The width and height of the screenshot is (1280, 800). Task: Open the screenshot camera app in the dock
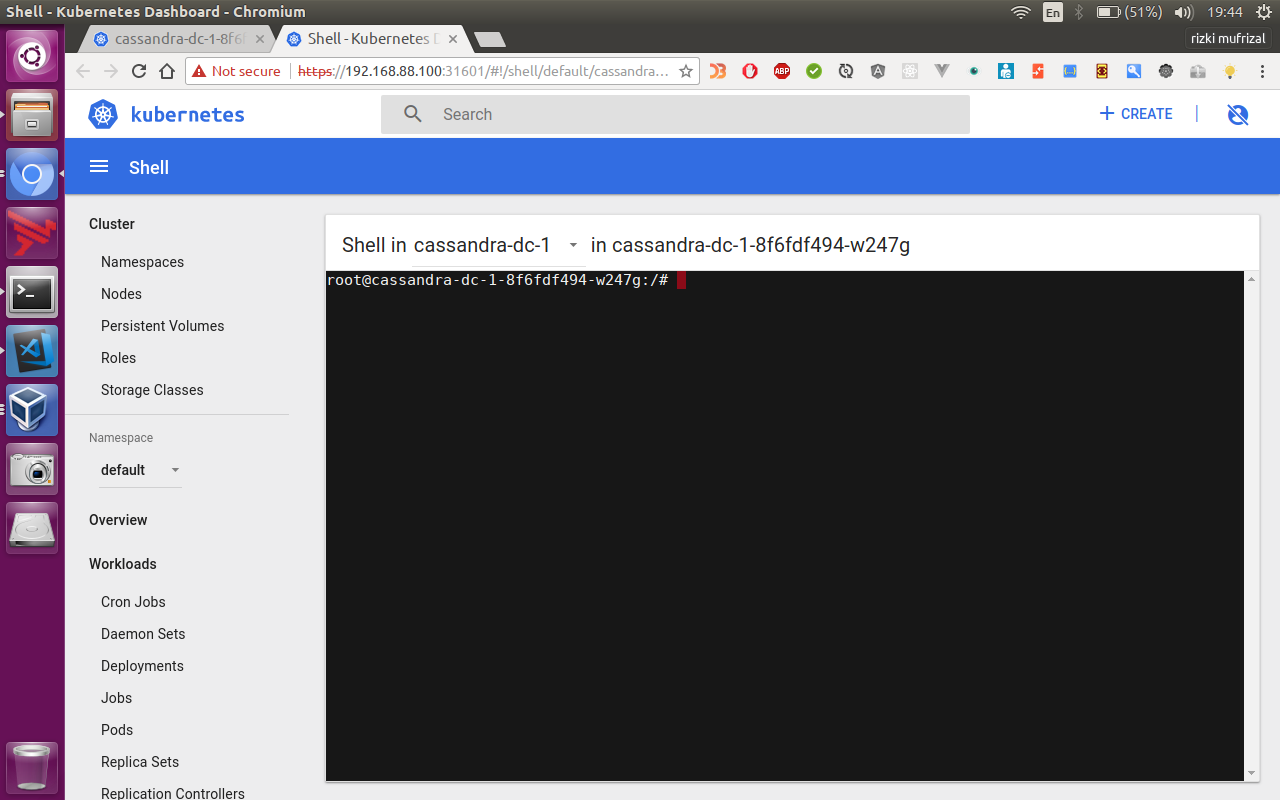coord(32,469)
